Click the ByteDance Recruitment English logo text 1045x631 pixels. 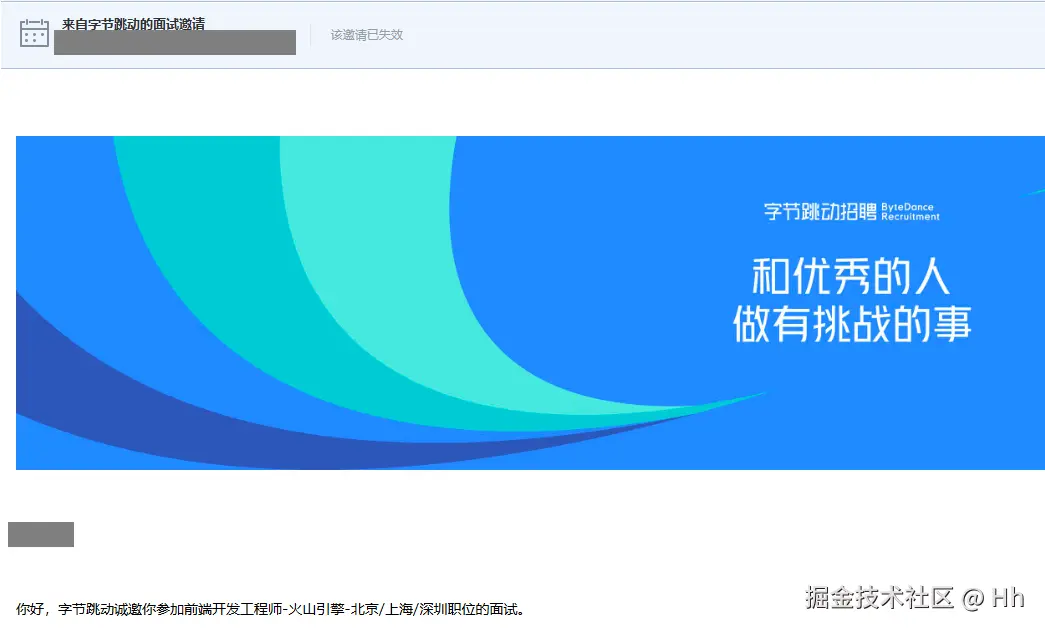[x=910, y=212]
